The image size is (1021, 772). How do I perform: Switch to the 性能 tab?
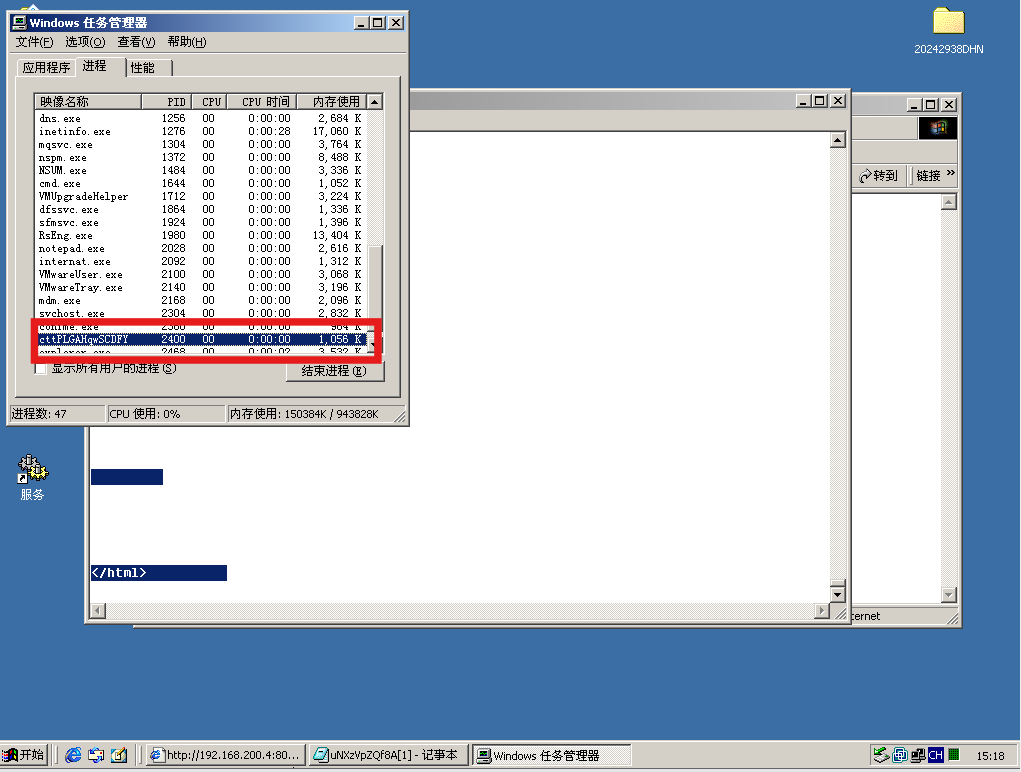pyautogui.click(x=149, y=68)
